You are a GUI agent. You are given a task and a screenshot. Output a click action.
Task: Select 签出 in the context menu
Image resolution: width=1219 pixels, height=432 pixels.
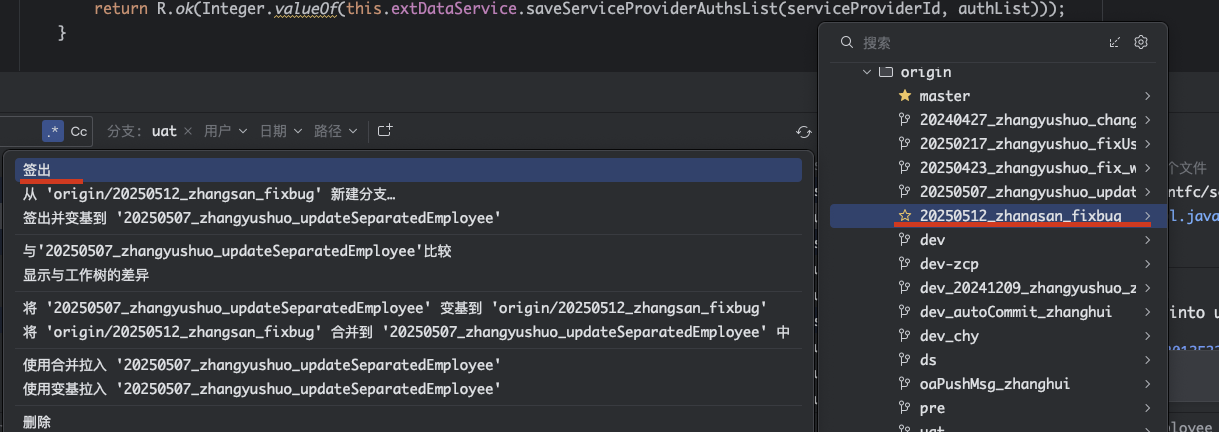[x=37, y=170]
